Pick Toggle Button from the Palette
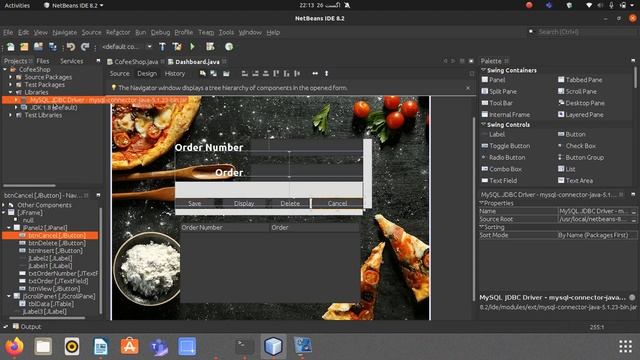640x360 pixels. click(x=505, y=146)
